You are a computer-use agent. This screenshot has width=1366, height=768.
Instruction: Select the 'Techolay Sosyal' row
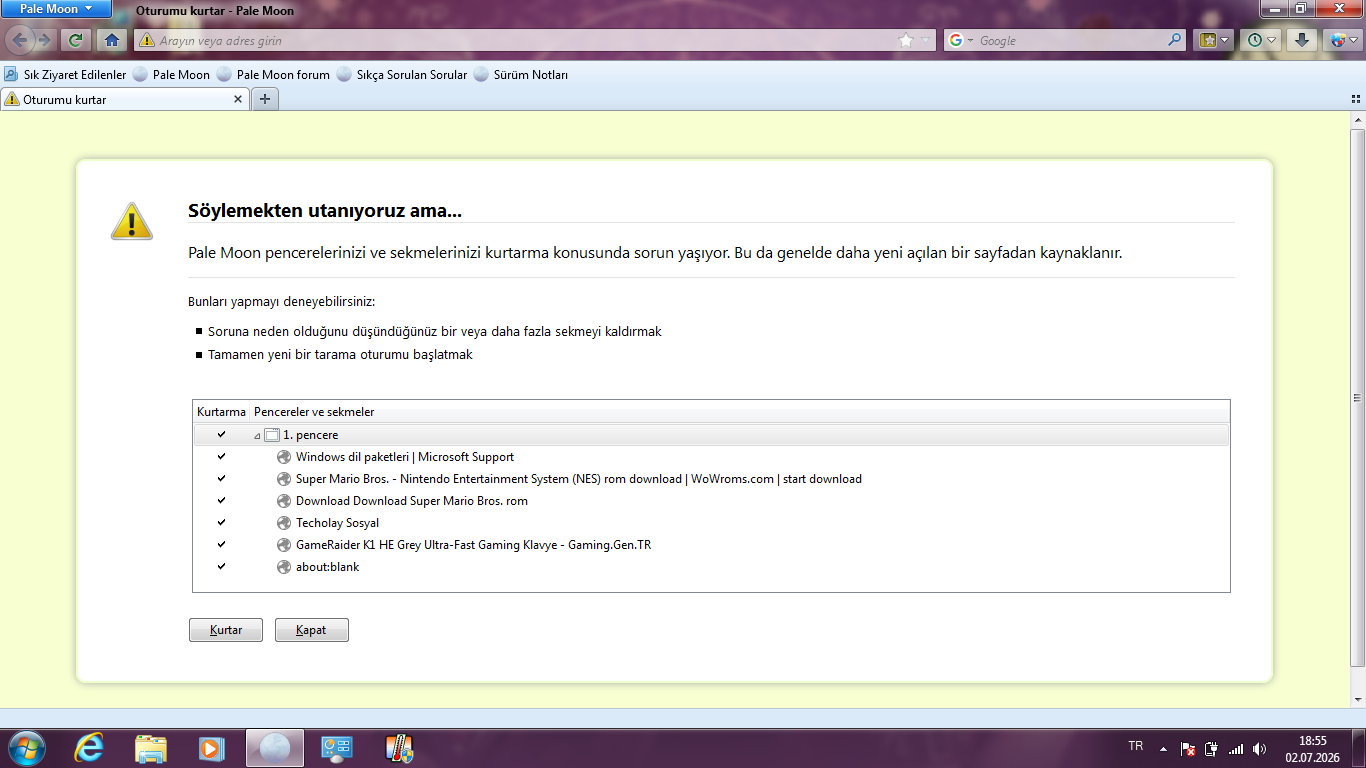(711, 523)
